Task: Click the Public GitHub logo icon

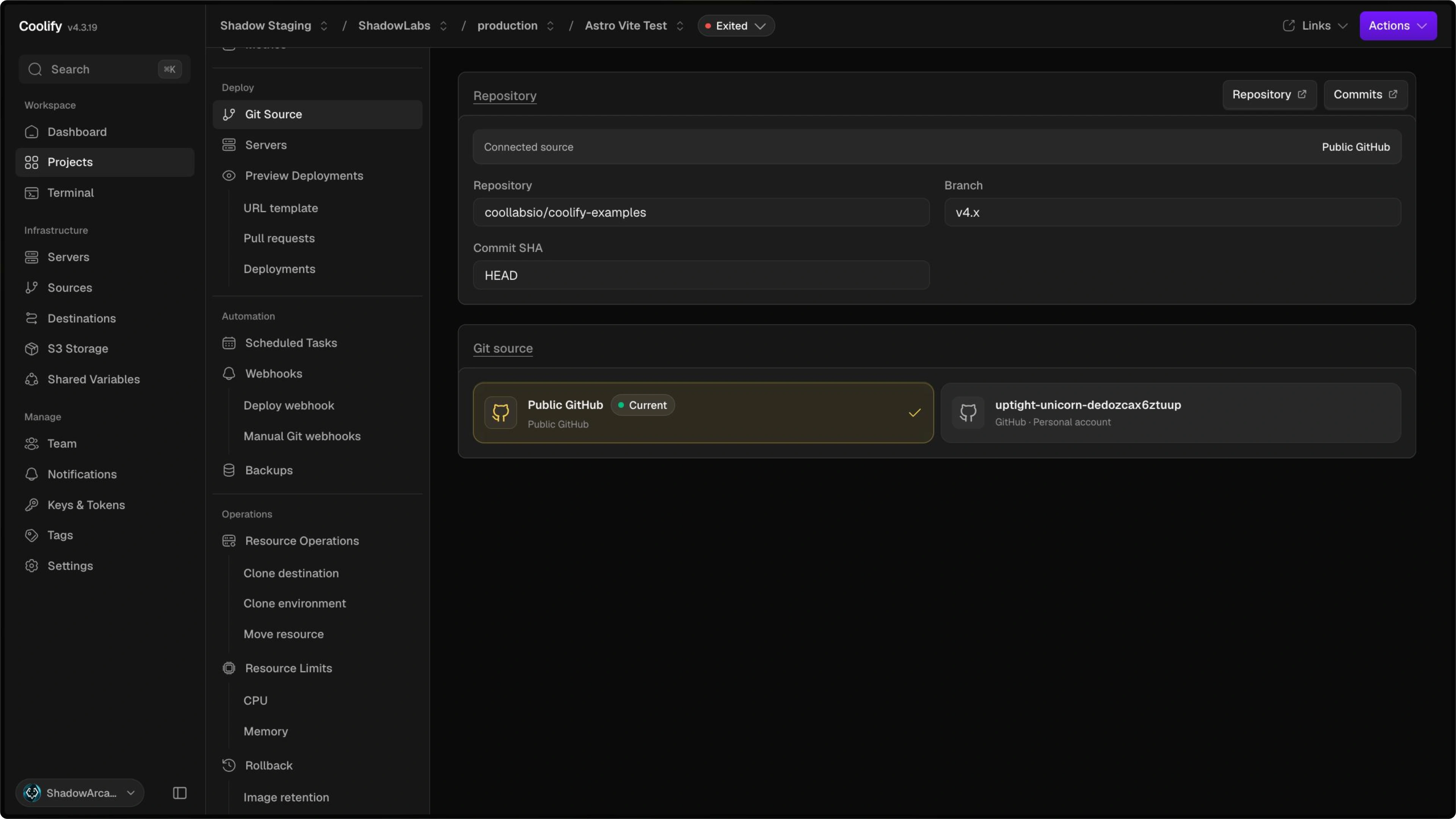Action: 501,413
